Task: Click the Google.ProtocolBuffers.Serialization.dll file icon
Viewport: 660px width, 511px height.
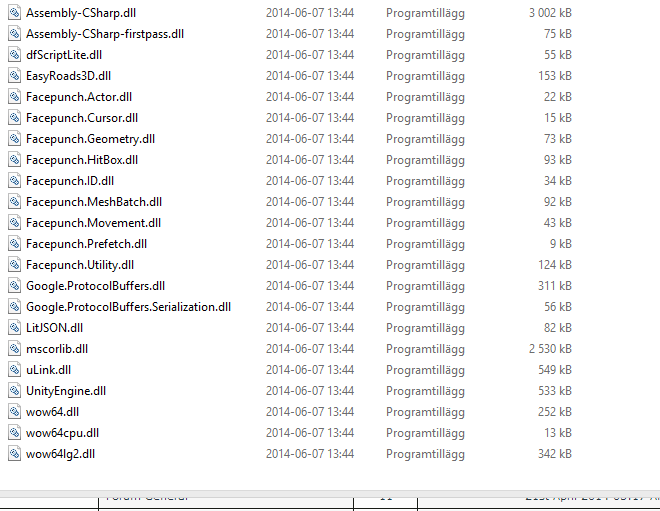Action: pos(14,307)
